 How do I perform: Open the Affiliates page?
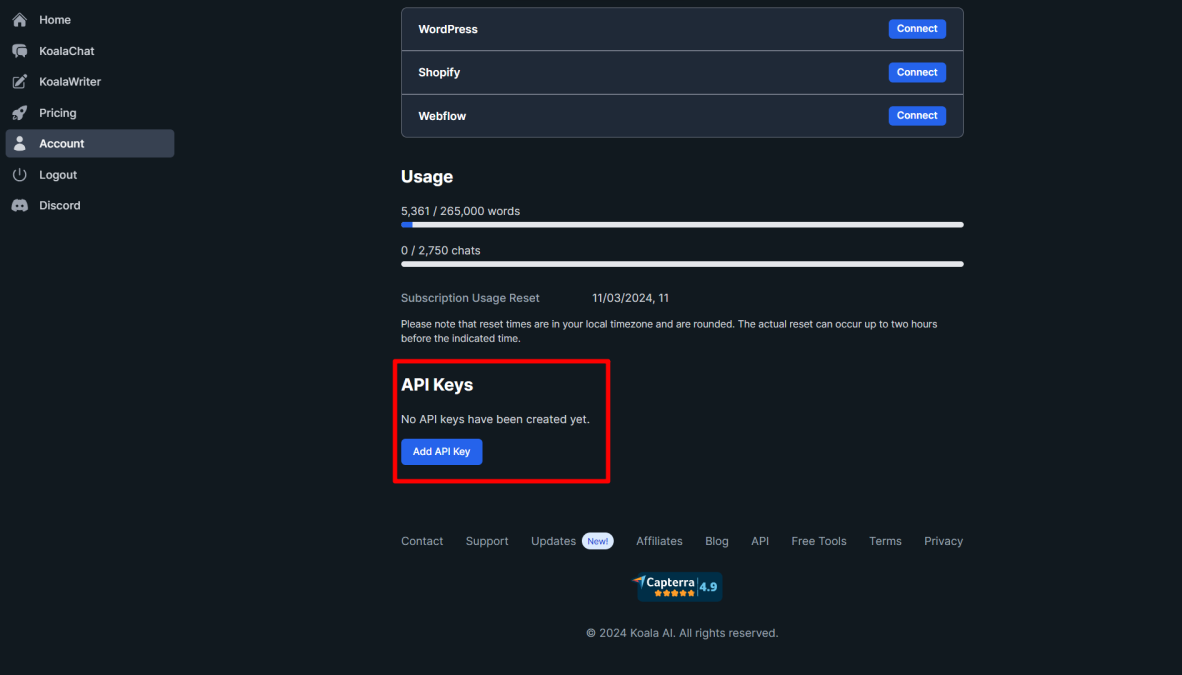[x=658, y=541]
